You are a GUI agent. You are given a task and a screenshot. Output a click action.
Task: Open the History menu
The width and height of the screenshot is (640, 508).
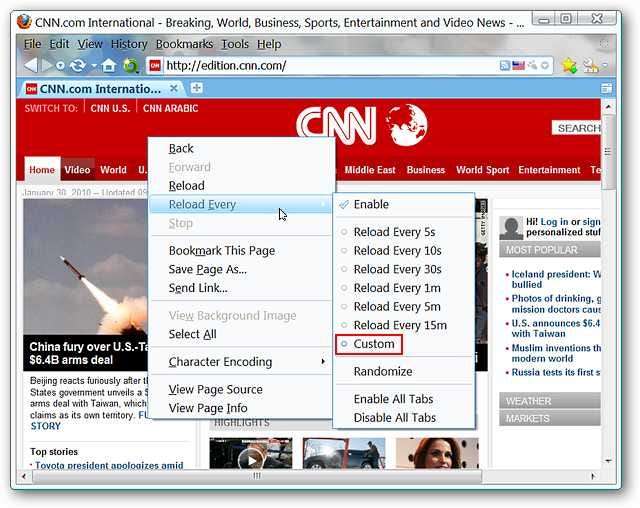pyautogui.click(x=129, y=44)
